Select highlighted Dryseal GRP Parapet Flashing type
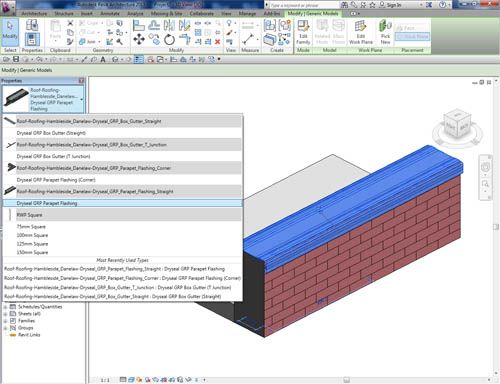Viewport: 500px width, 384px height. tap(122, 203)
